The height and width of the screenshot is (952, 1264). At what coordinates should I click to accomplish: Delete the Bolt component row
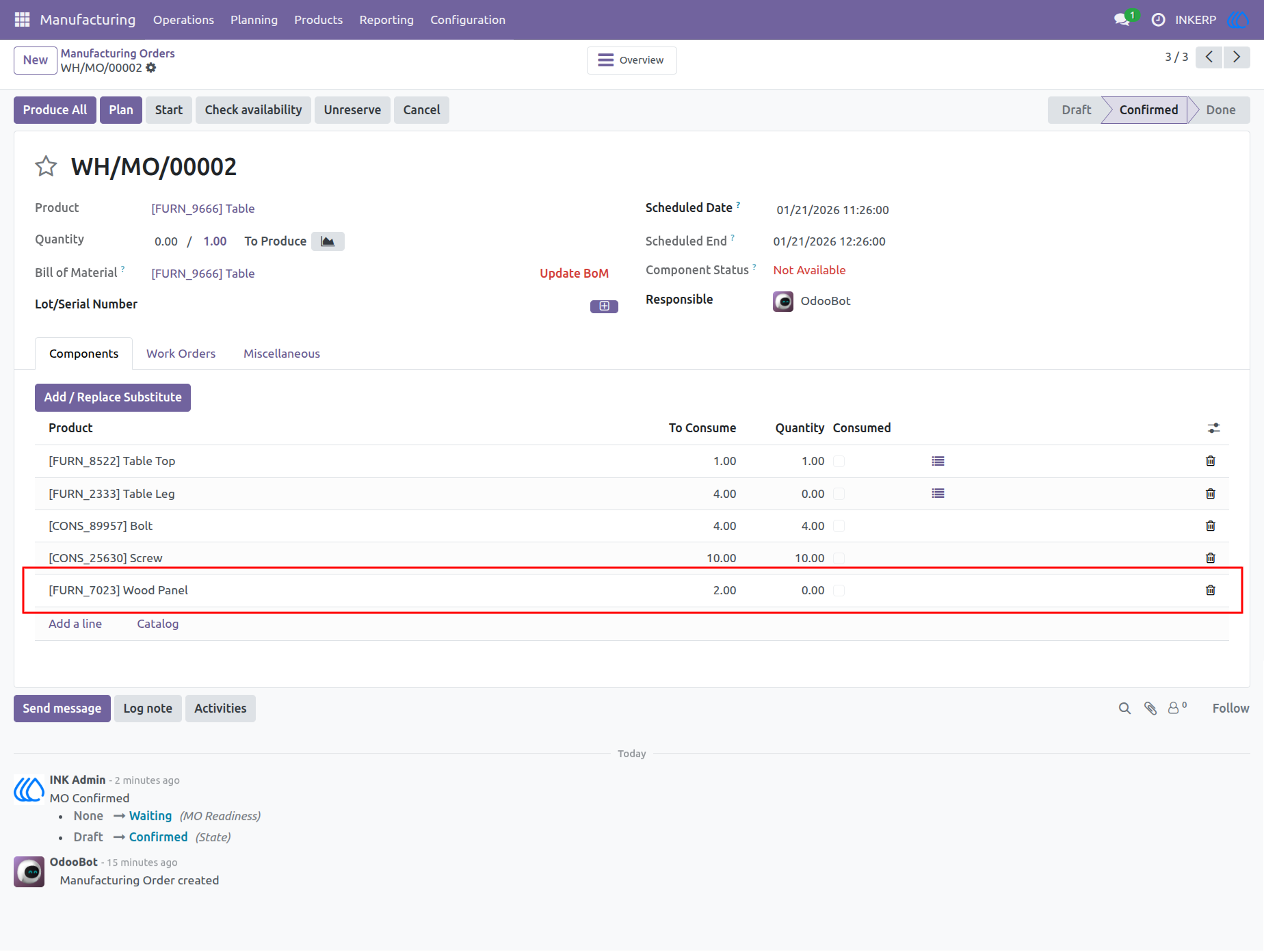pyautogui.click(x=1210, y=526)
